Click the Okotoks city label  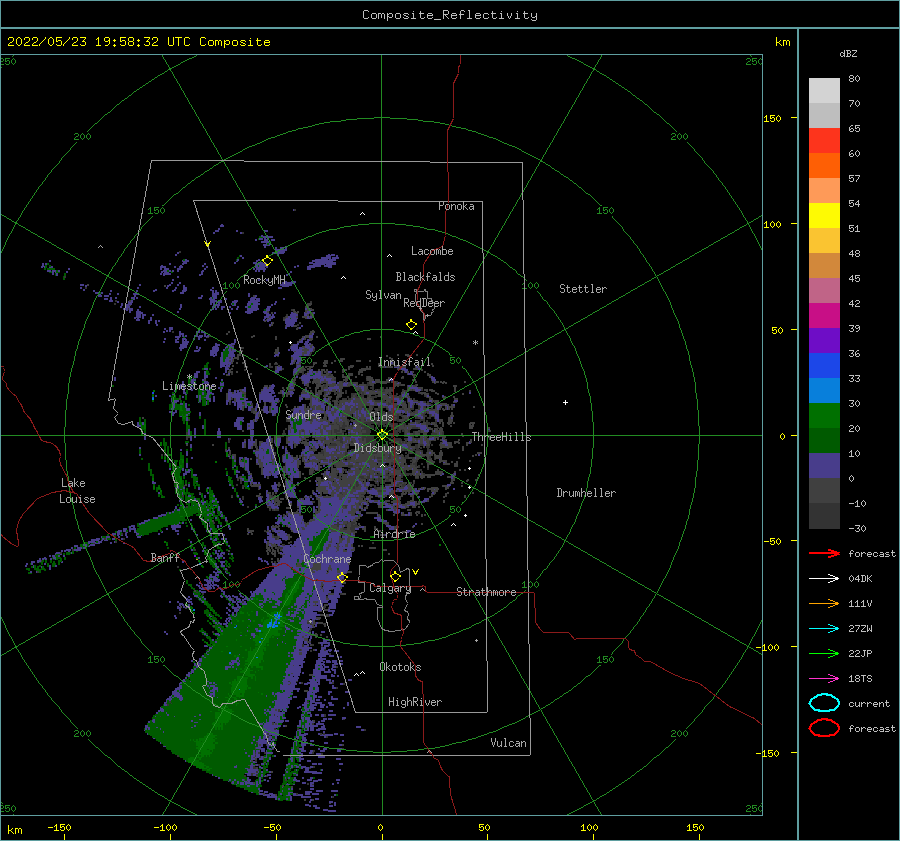(x=400, y=667)
